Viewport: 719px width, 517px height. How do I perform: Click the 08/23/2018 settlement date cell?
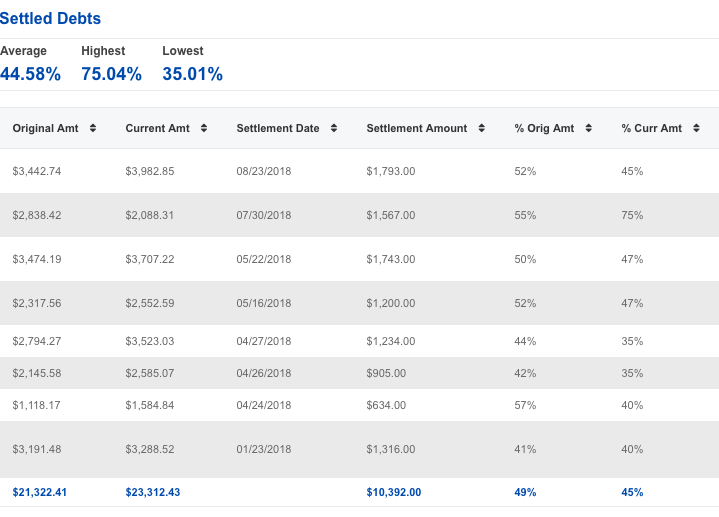point(264,171)
